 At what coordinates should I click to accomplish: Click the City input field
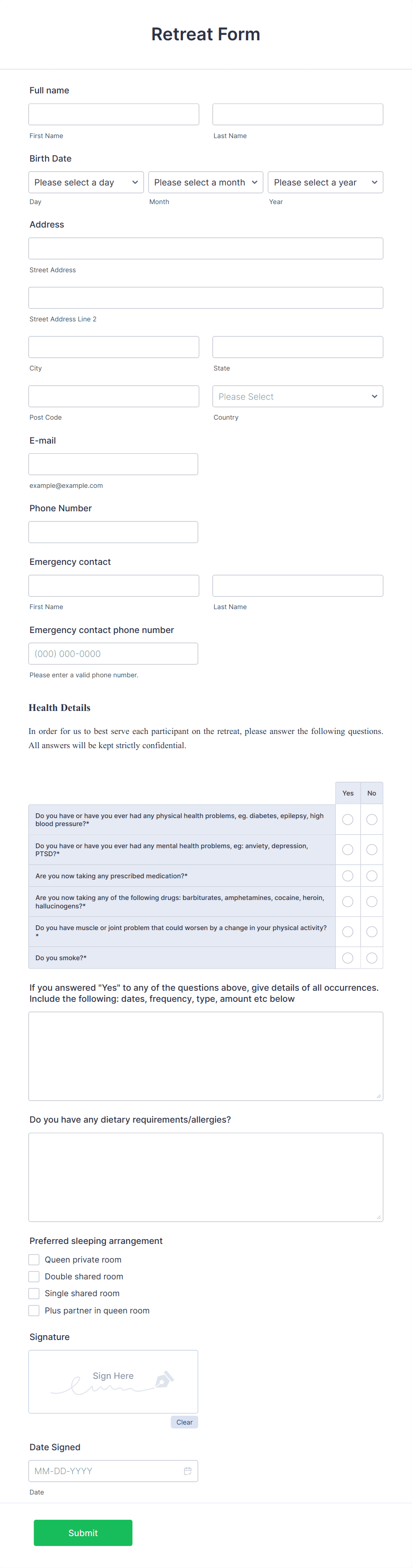[x=113, y=346]
